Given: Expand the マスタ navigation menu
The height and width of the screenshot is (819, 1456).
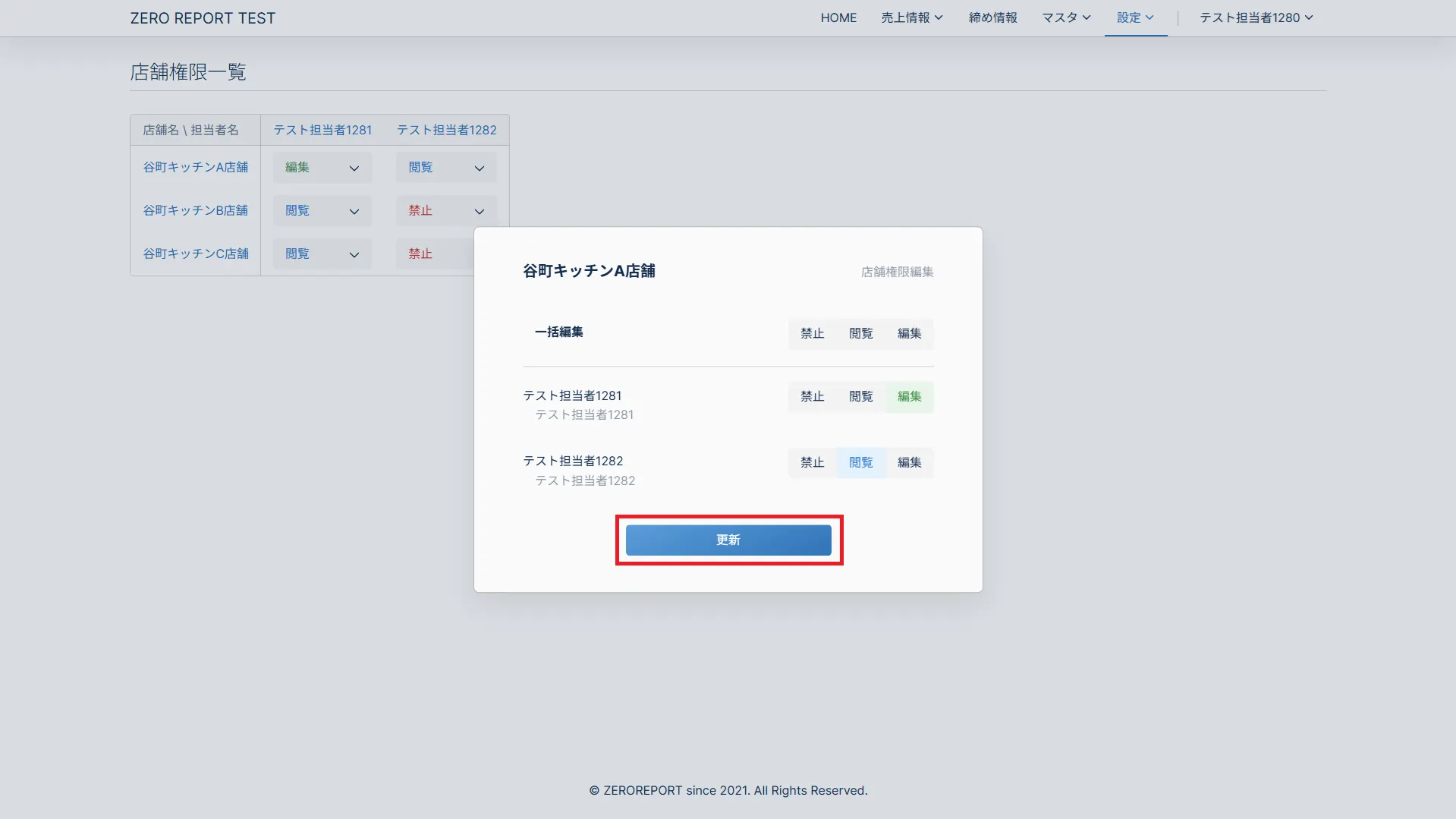Looking at the screenshot, I should [1065, 17].
